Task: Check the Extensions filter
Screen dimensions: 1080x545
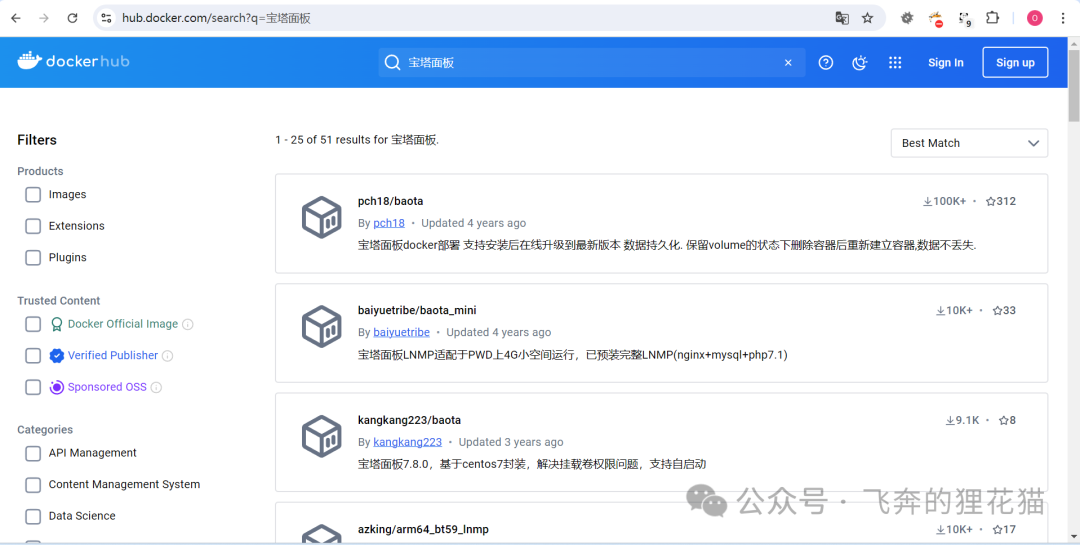Action: tap(33, 226)
